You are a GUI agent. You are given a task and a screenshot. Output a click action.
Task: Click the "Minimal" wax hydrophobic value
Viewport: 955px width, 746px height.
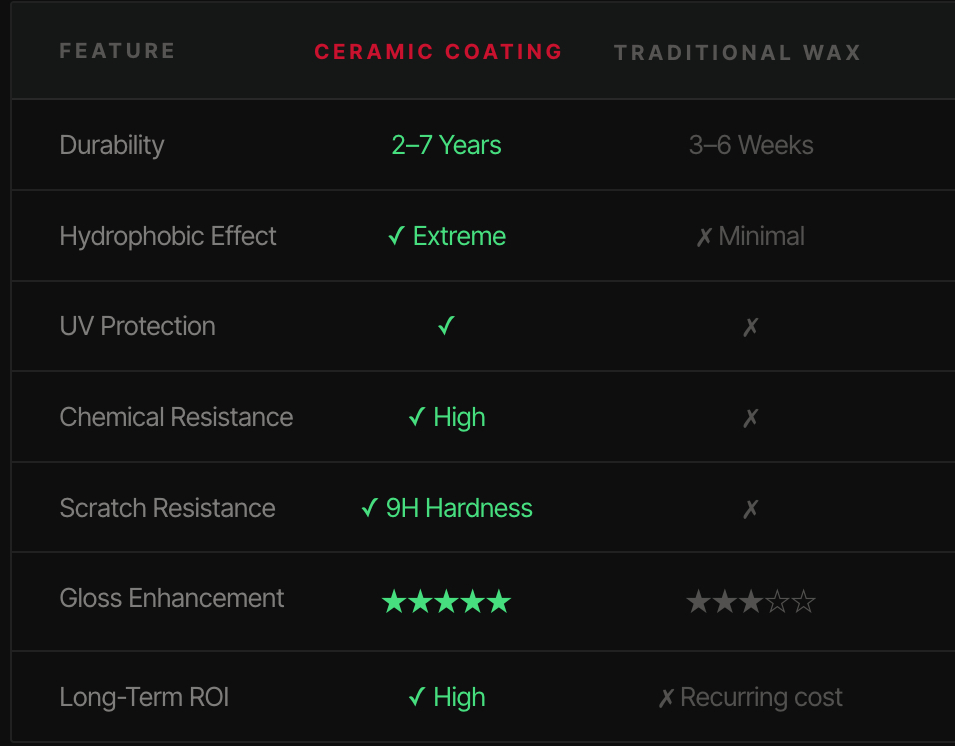pyautogui.click(x=761, y=236)
